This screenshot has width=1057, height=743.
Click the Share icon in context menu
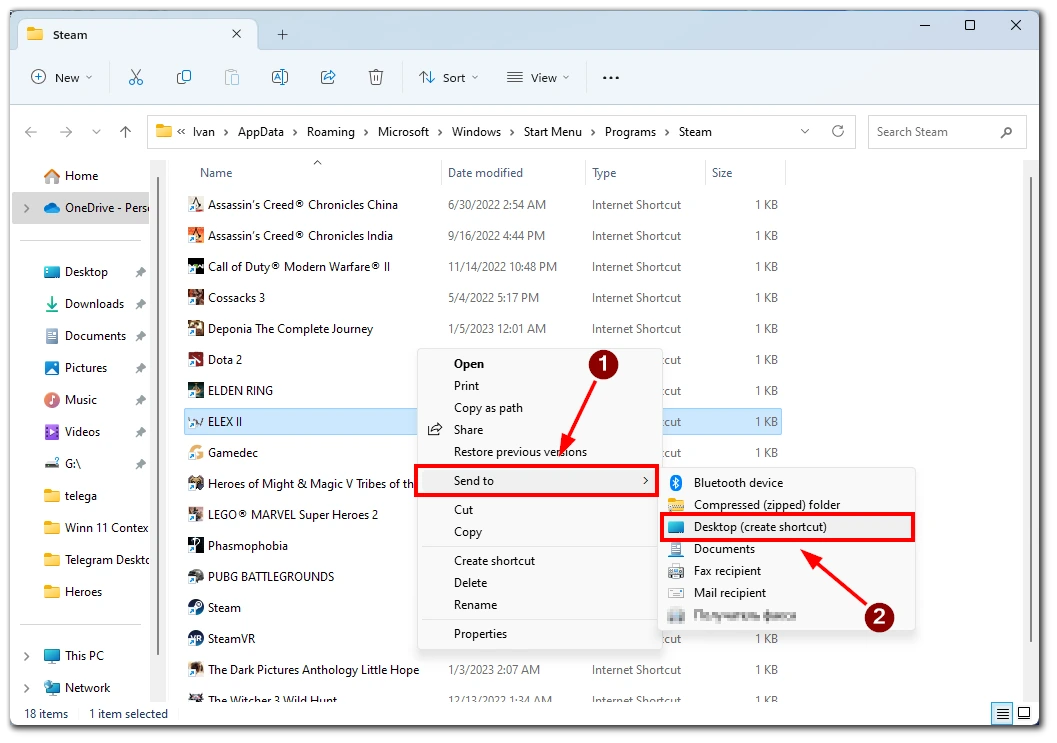click(435, 429)
